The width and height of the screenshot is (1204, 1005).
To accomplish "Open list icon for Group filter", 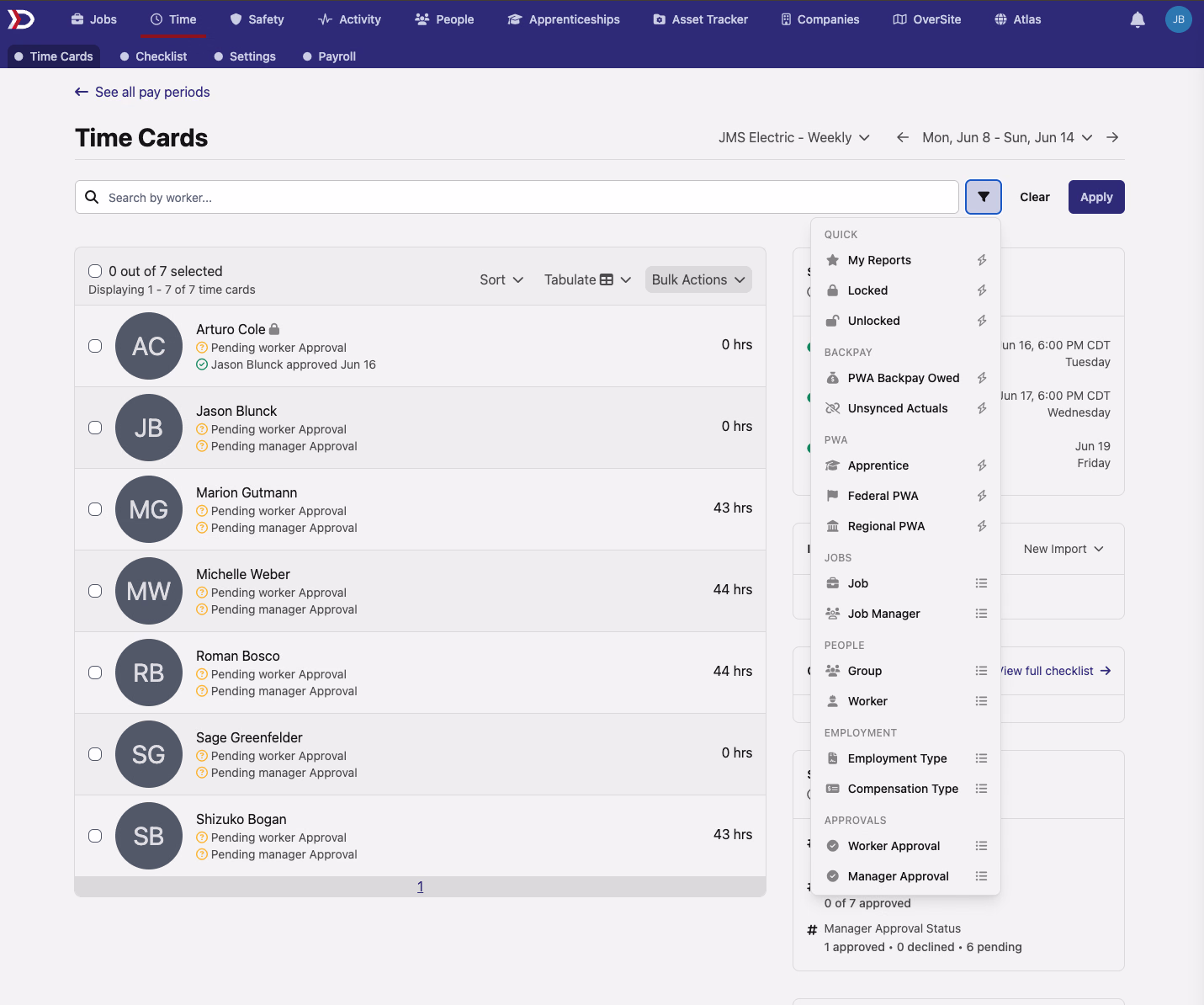I will tap(981, 671).
